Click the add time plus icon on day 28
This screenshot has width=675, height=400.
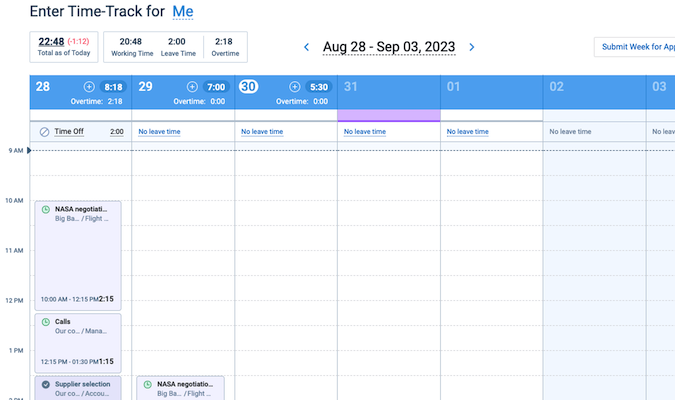click(89, 87)
